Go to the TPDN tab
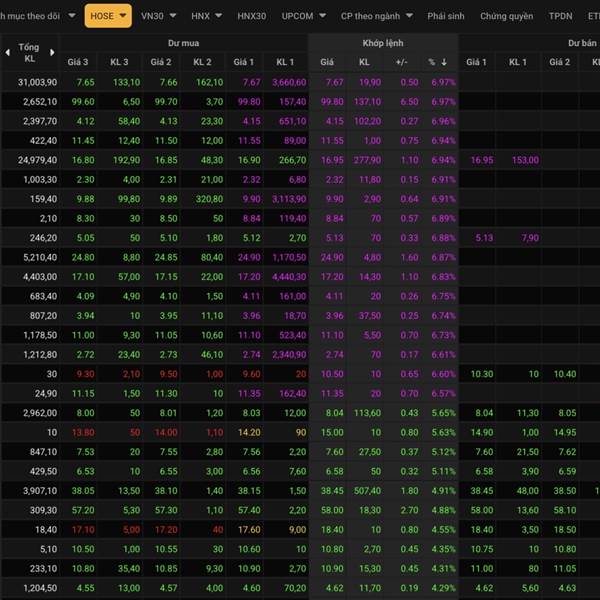 tap(560, 16)
